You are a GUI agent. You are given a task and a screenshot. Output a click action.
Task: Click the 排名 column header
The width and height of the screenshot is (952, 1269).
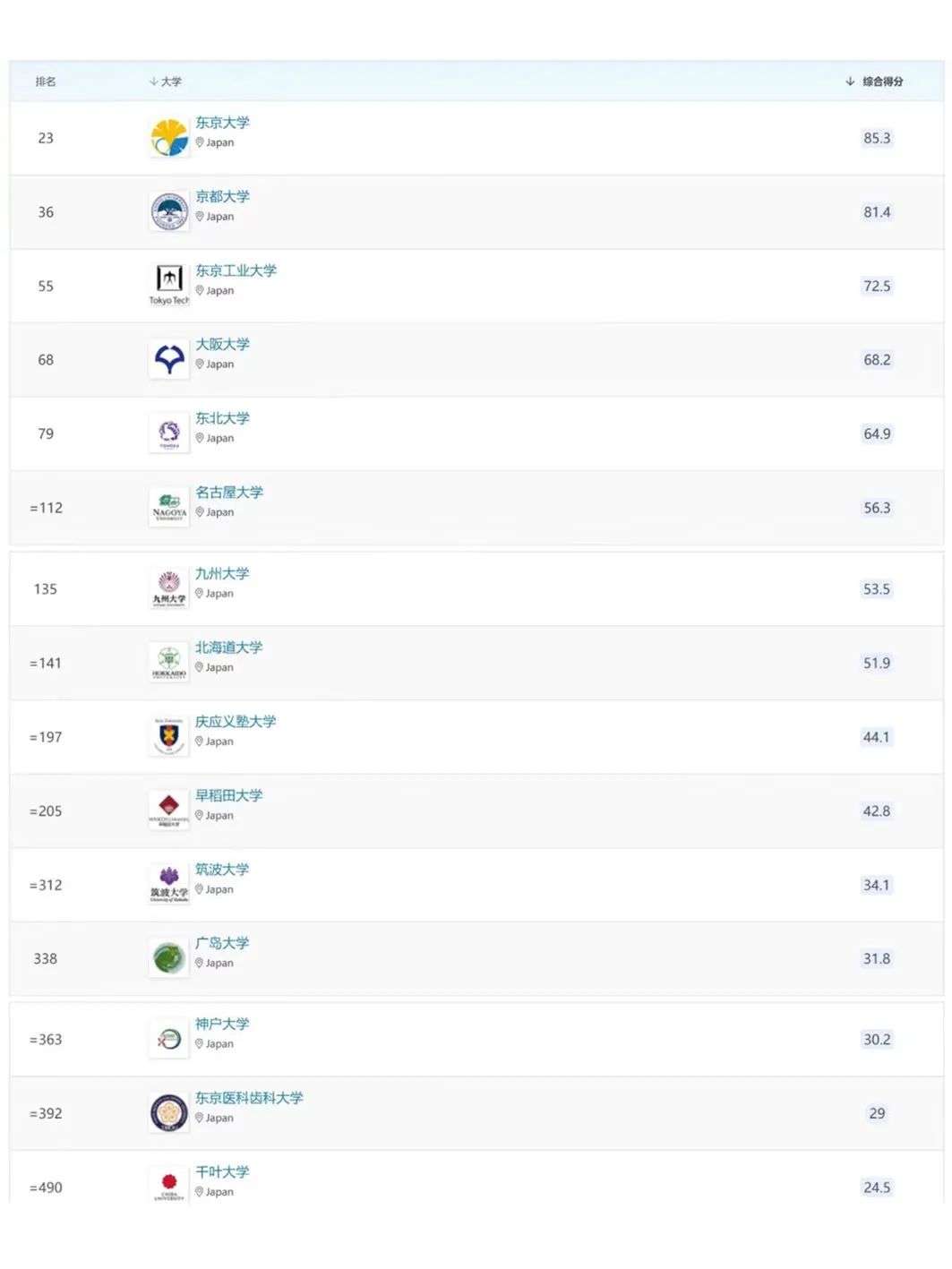pyautogui.click(x=46, y=81)
